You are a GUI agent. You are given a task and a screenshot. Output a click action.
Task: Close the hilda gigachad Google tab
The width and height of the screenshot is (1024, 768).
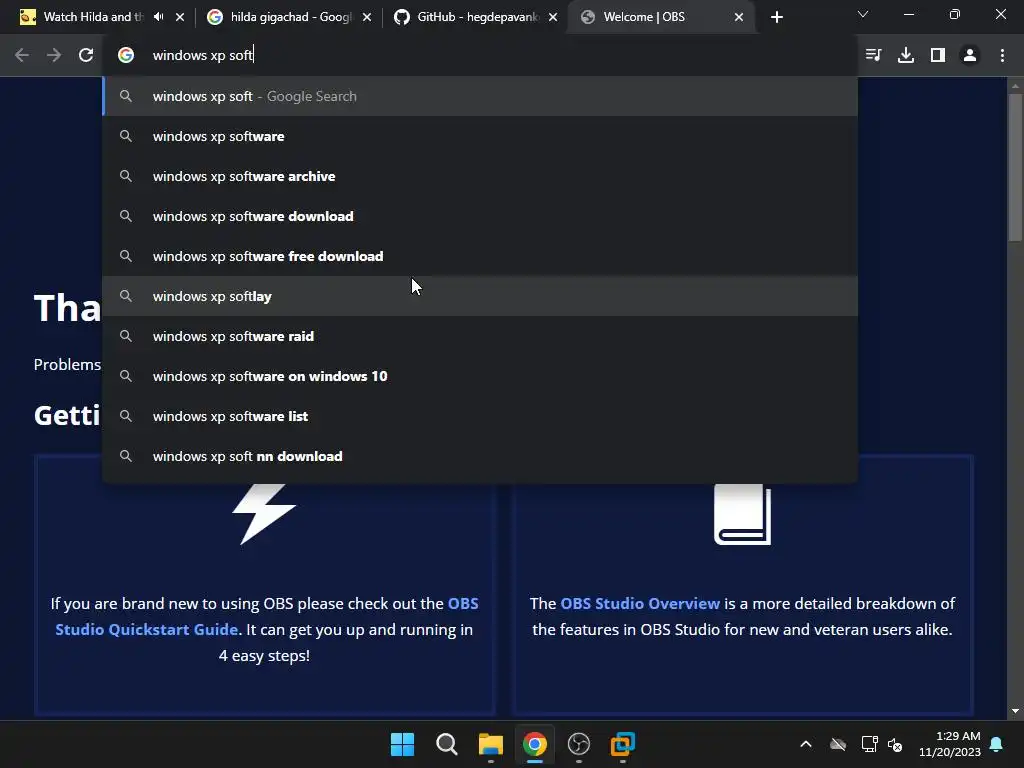(367, 17)
